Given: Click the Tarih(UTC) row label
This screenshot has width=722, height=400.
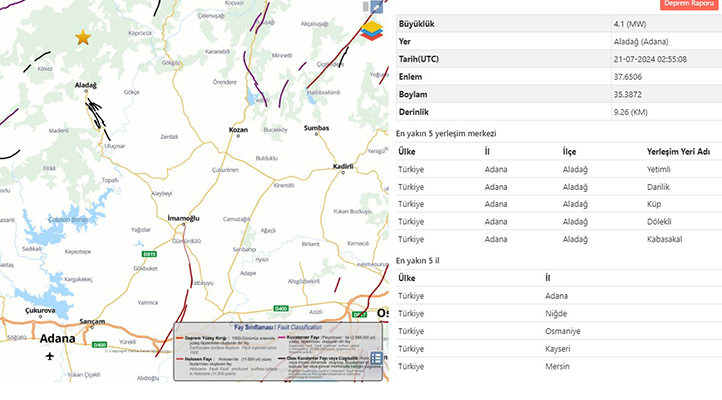Looking at the screenshot, I should 419,59.
